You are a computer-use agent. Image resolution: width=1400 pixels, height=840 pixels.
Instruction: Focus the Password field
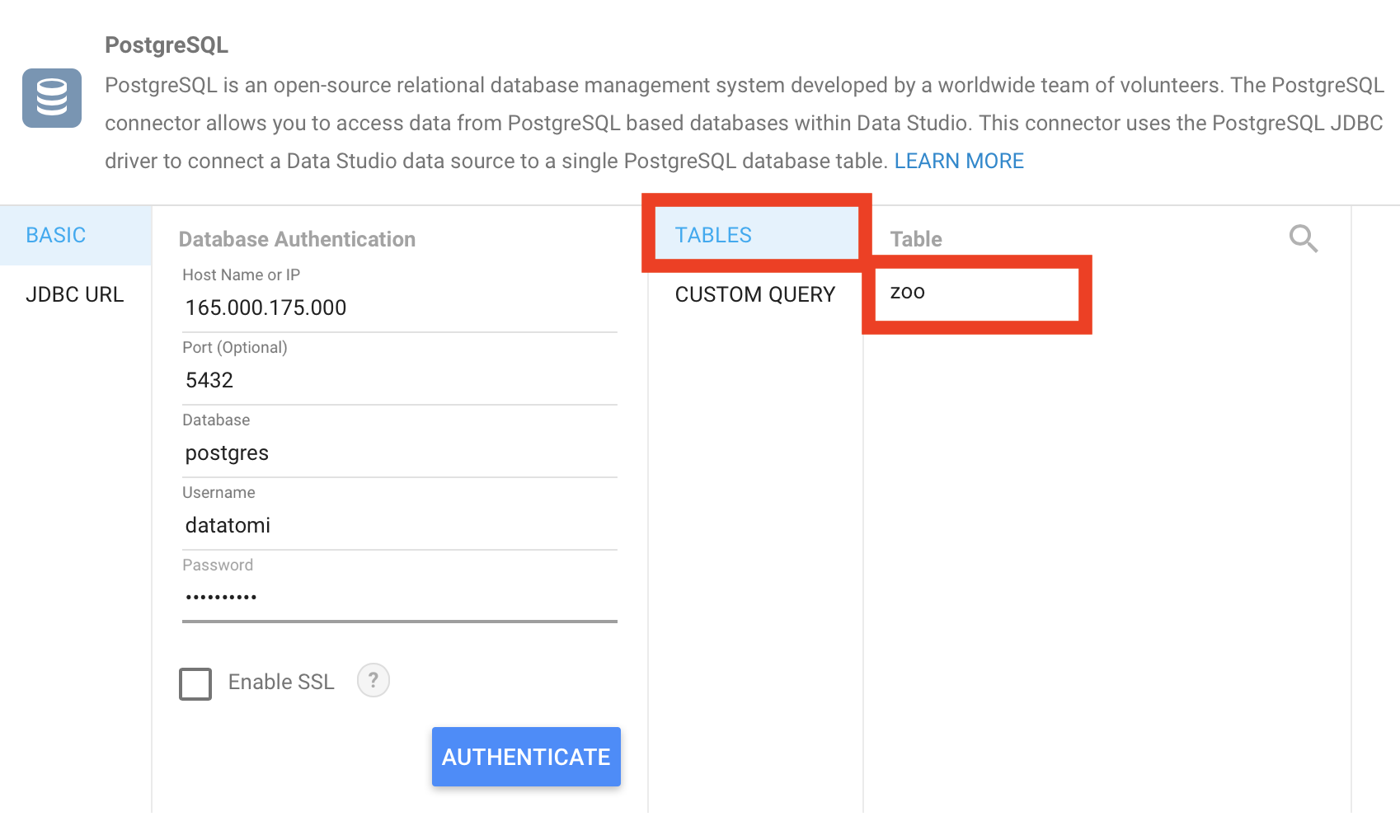(x=400, y=598)
